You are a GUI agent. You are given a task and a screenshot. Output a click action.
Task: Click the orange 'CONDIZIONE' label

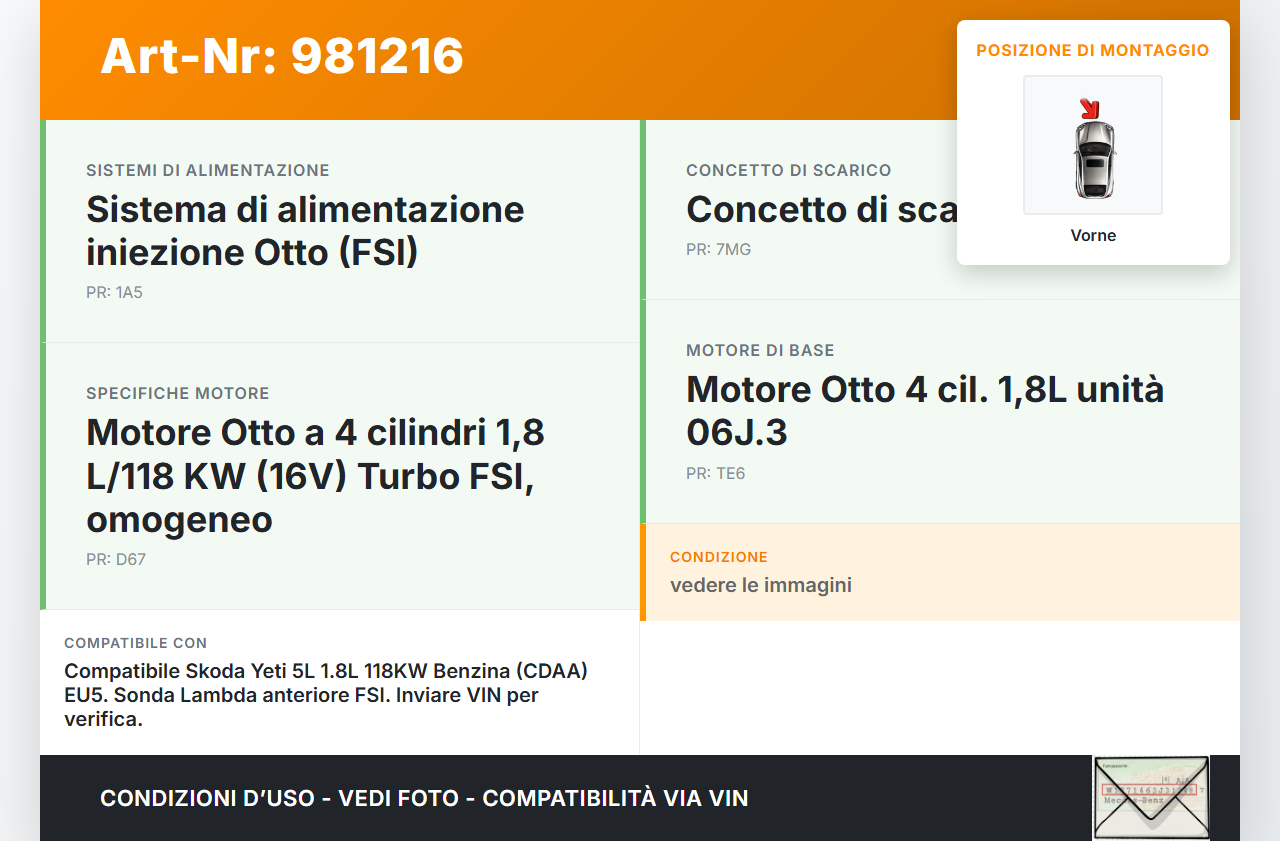(719, 557)
